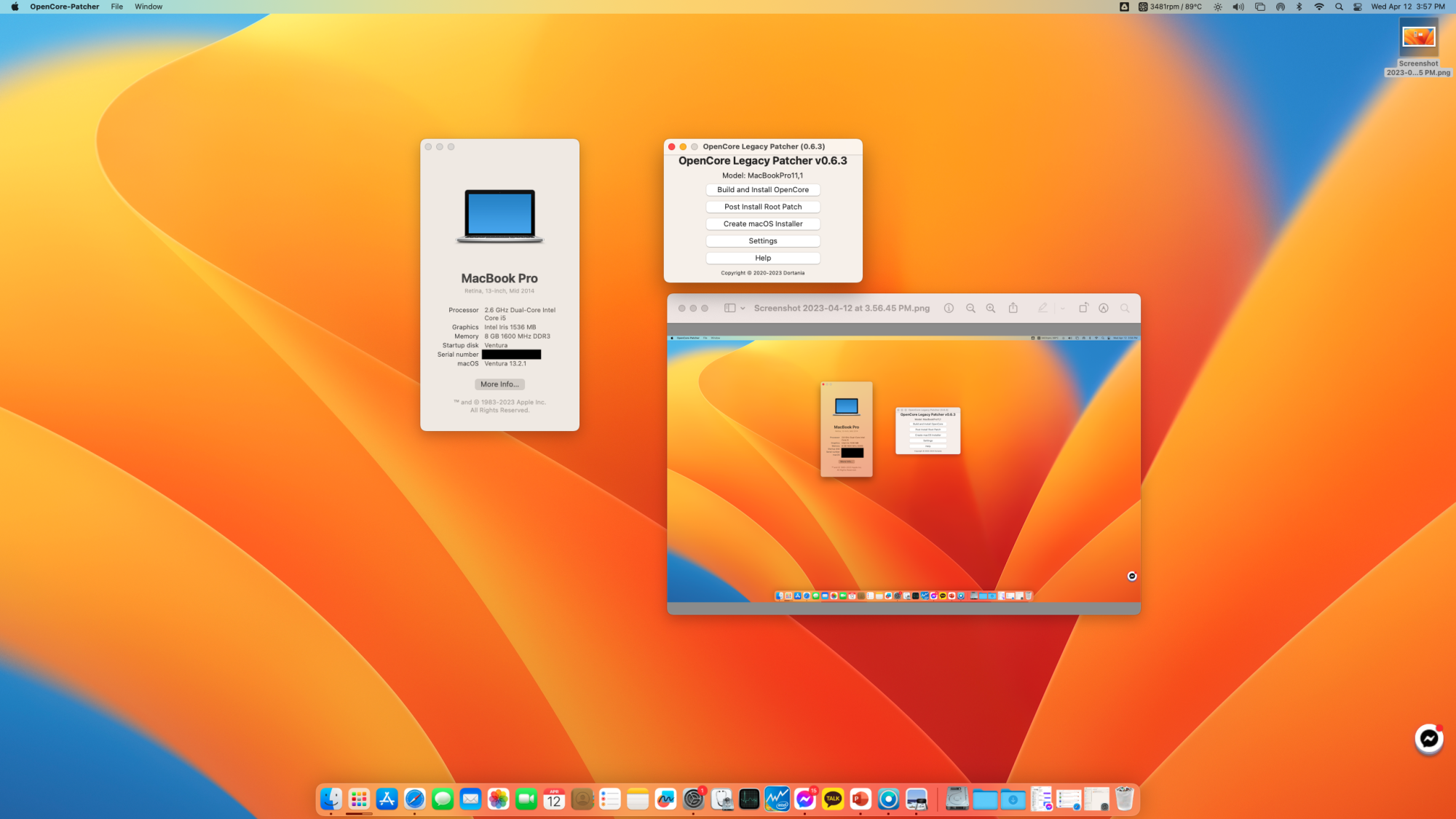Launch App Store from the Dock
1456x819 pixels.
click(x=387, y=799)
